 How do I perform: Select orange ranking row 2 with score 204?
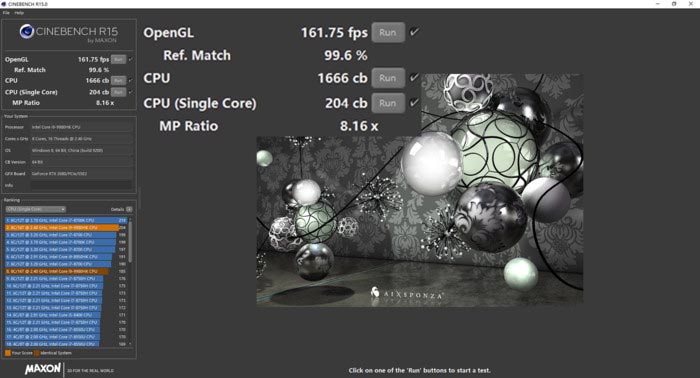(66, 228)
